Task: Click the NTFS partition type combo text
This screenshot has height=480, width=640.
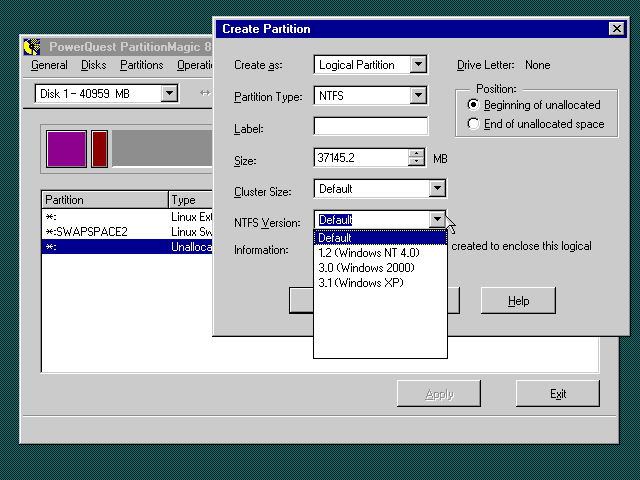Action: [x=331, y=96]
